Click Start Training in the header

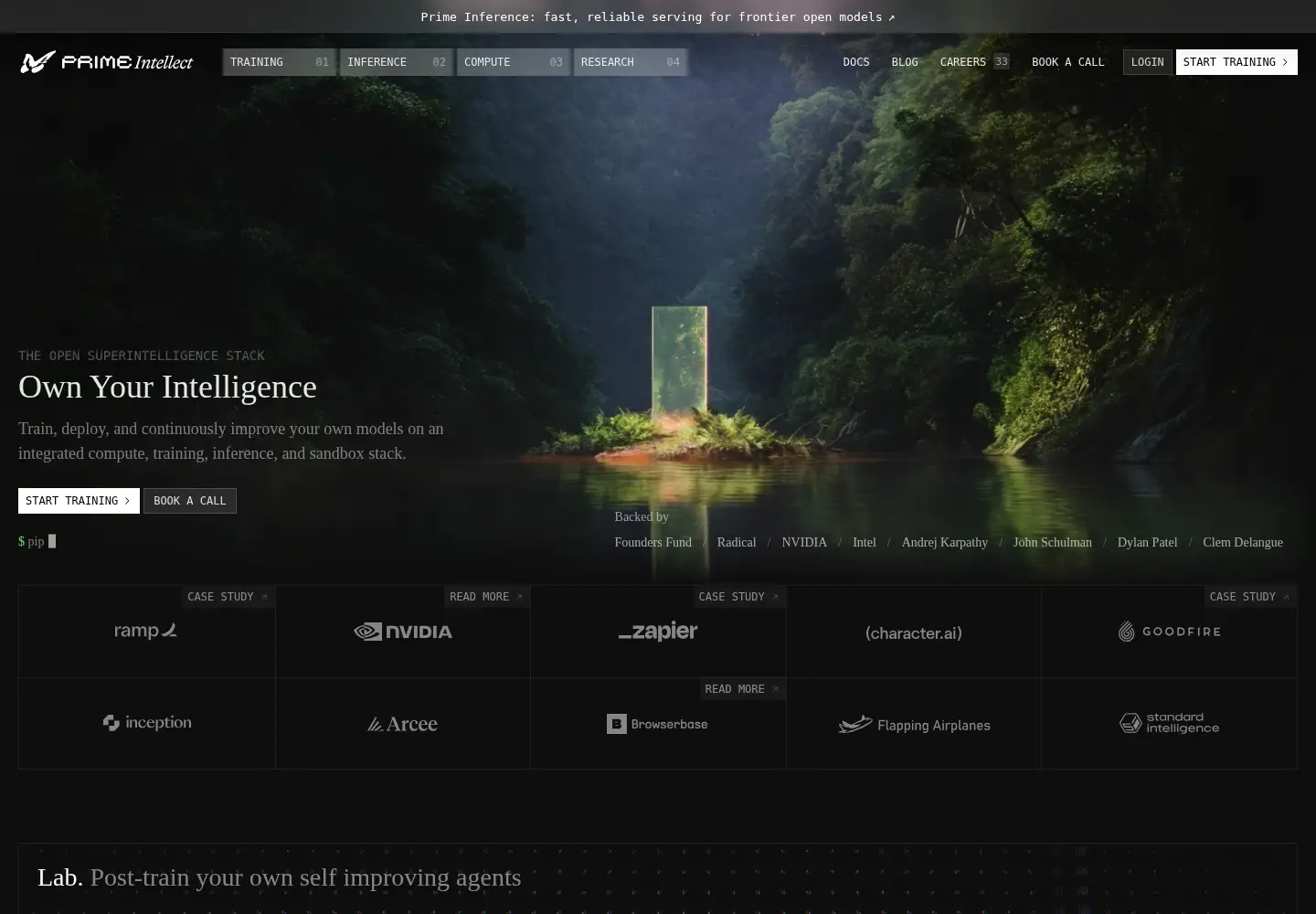[x=1236, y=62]
